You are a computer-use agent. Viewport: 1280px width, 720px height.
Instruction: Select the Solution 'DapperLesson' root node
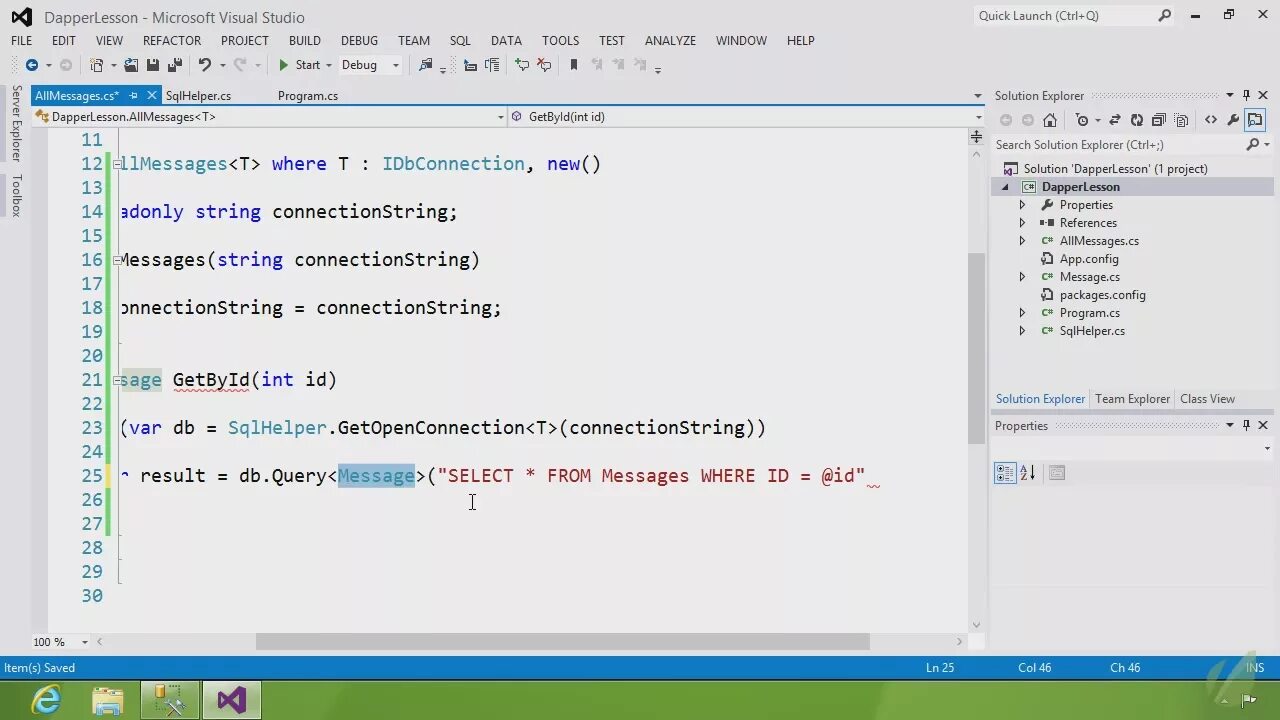tap(1115, 169)
